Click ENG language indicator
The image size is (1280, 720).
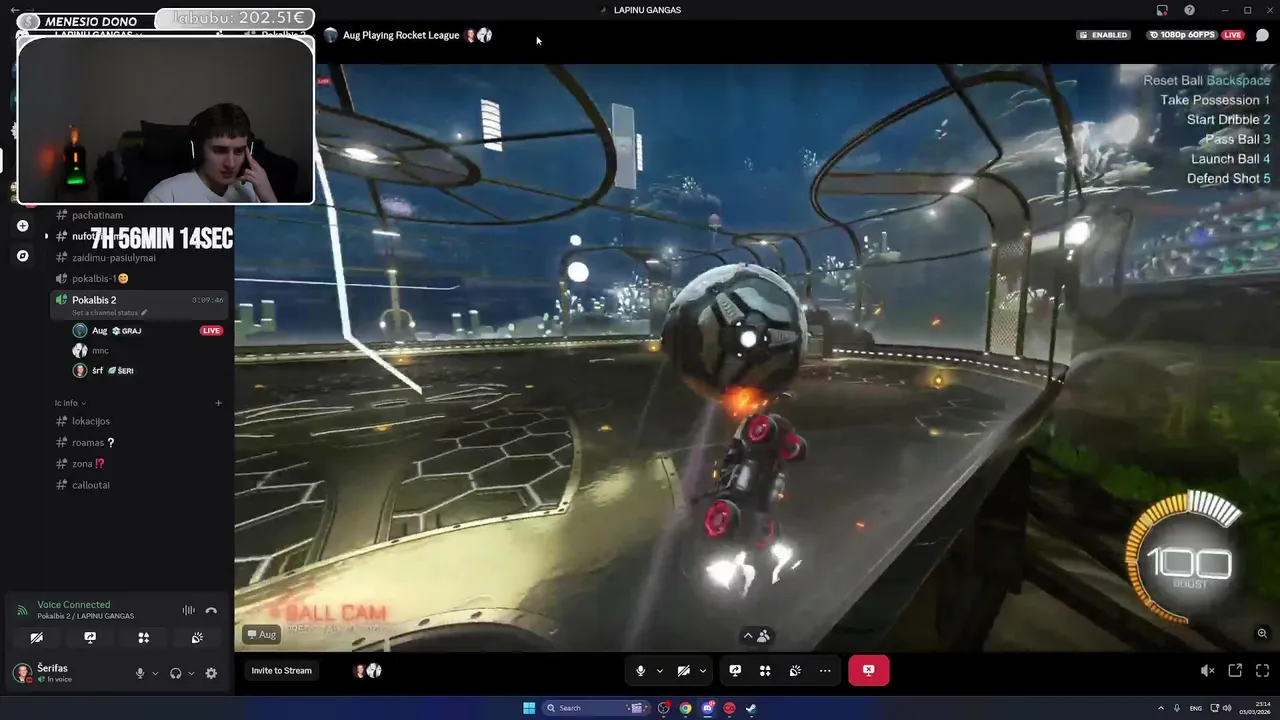(1194, 708)
